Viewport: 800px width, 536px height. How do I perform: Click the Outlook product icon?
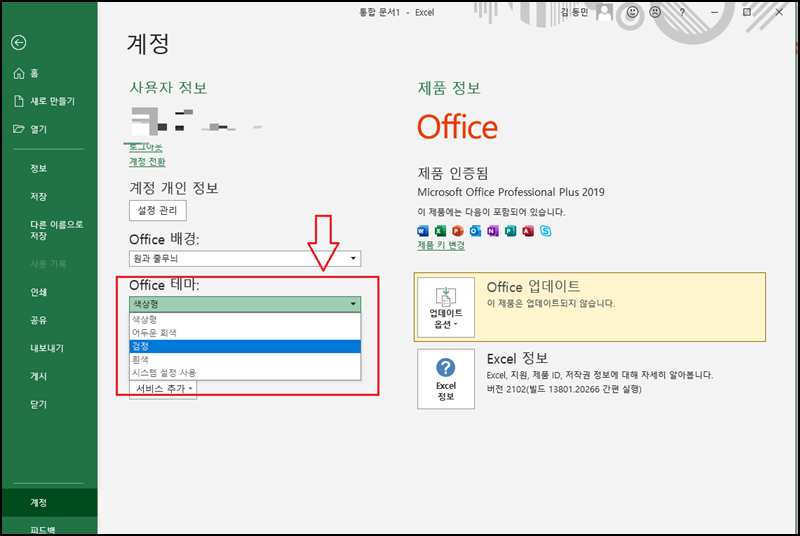475,231
